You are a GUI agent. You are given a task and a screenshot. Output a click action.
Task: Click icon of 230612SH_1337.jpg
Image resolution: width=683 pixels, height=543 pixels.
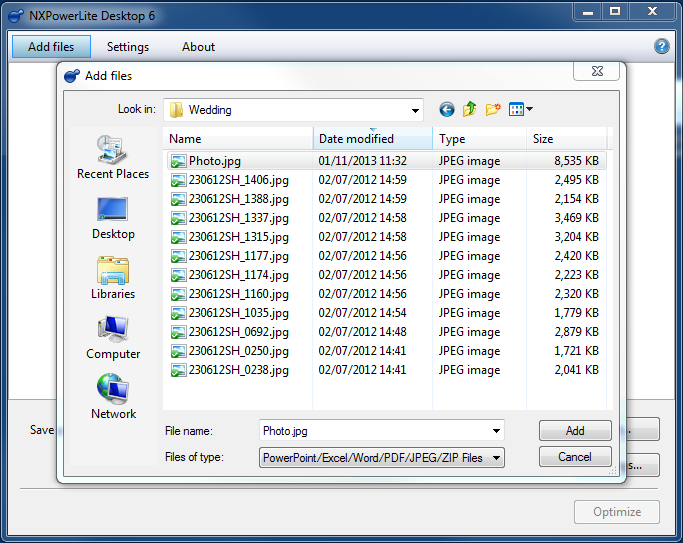pos(178,218)
